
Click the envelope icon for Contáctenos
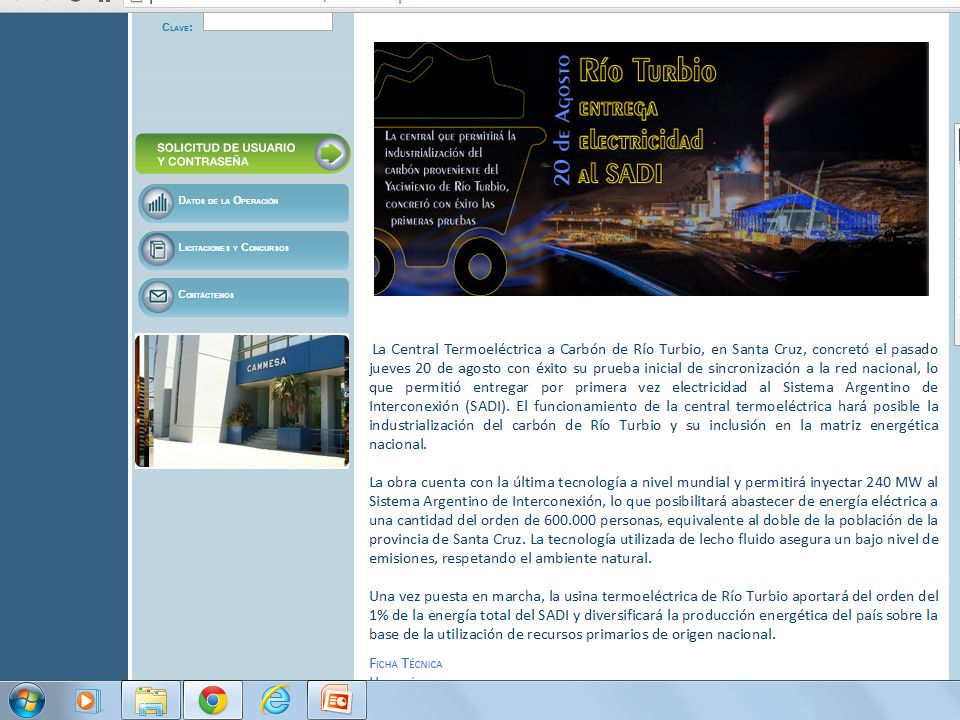[157, 296]
